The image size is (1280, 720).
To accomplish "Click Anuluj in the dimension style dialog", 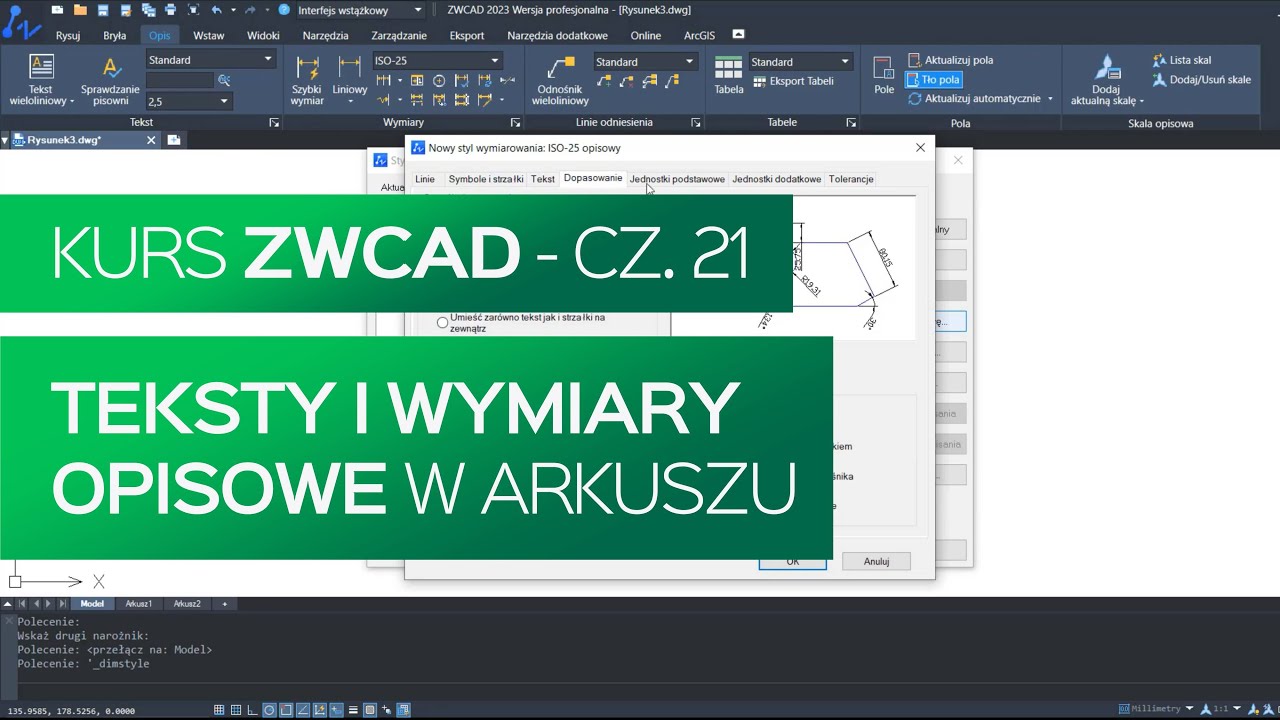I will tap(876, 561).
